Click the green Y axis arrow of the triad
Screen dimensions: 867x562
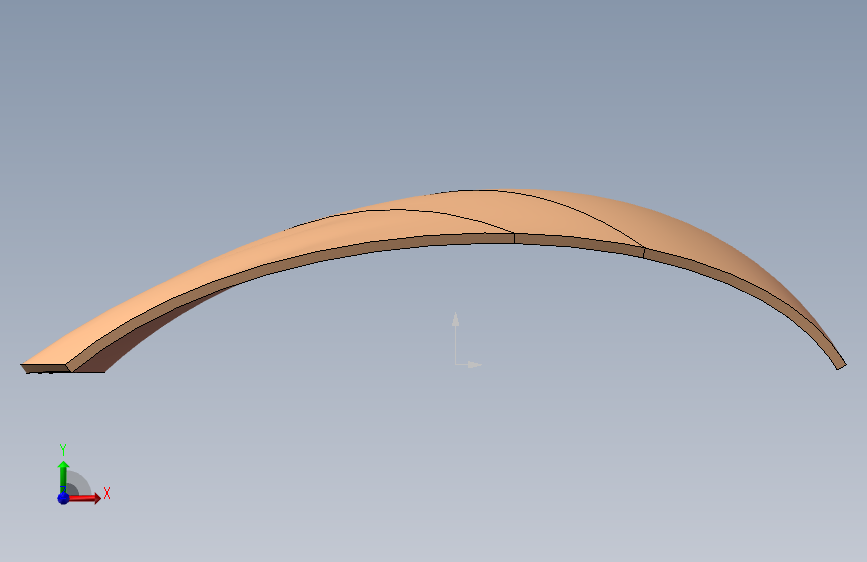click(64, 477)
